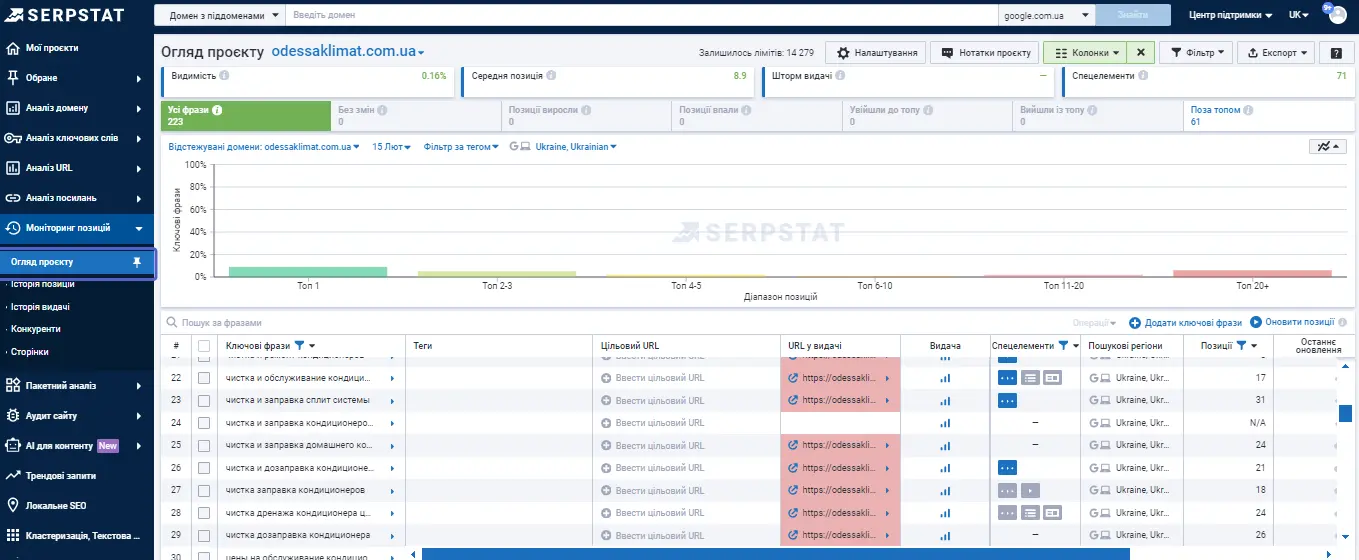
Task: Click the vertical table scrollbar thumb
Action: (x=1346, y=413)
